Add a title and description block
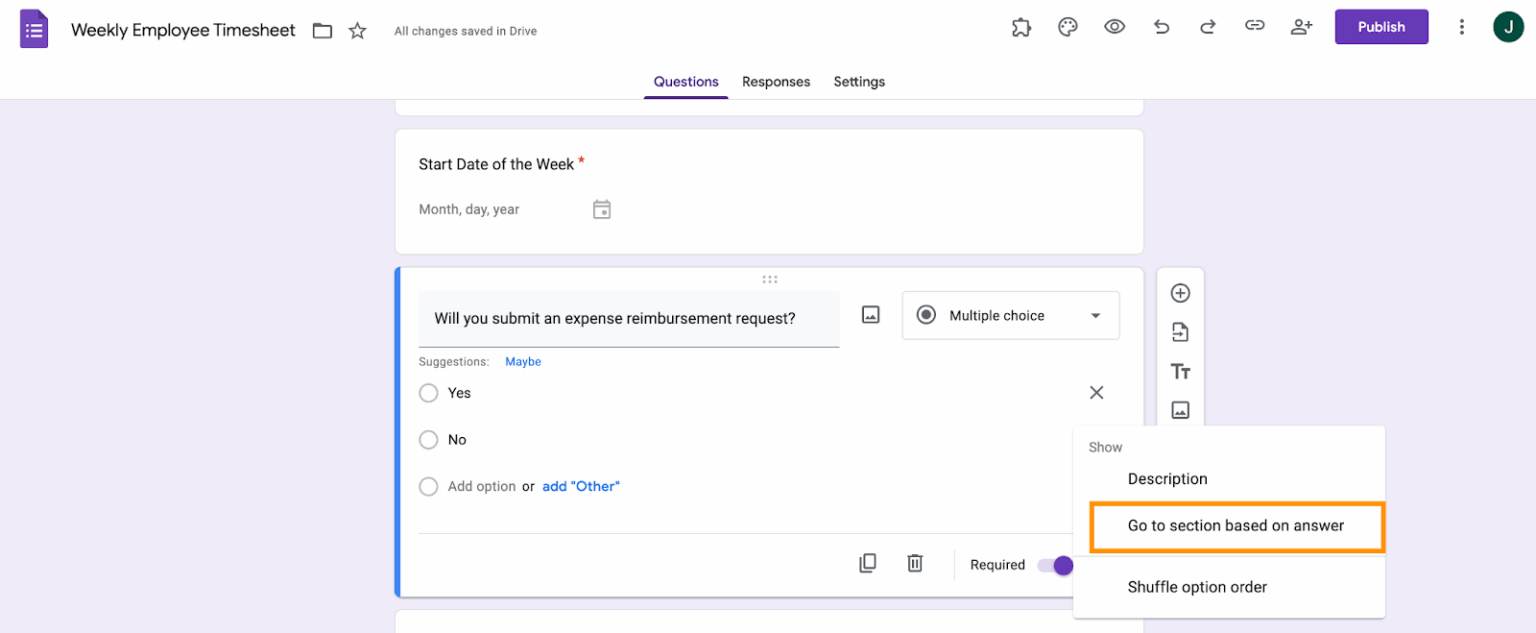 [x=1181, y=371]
